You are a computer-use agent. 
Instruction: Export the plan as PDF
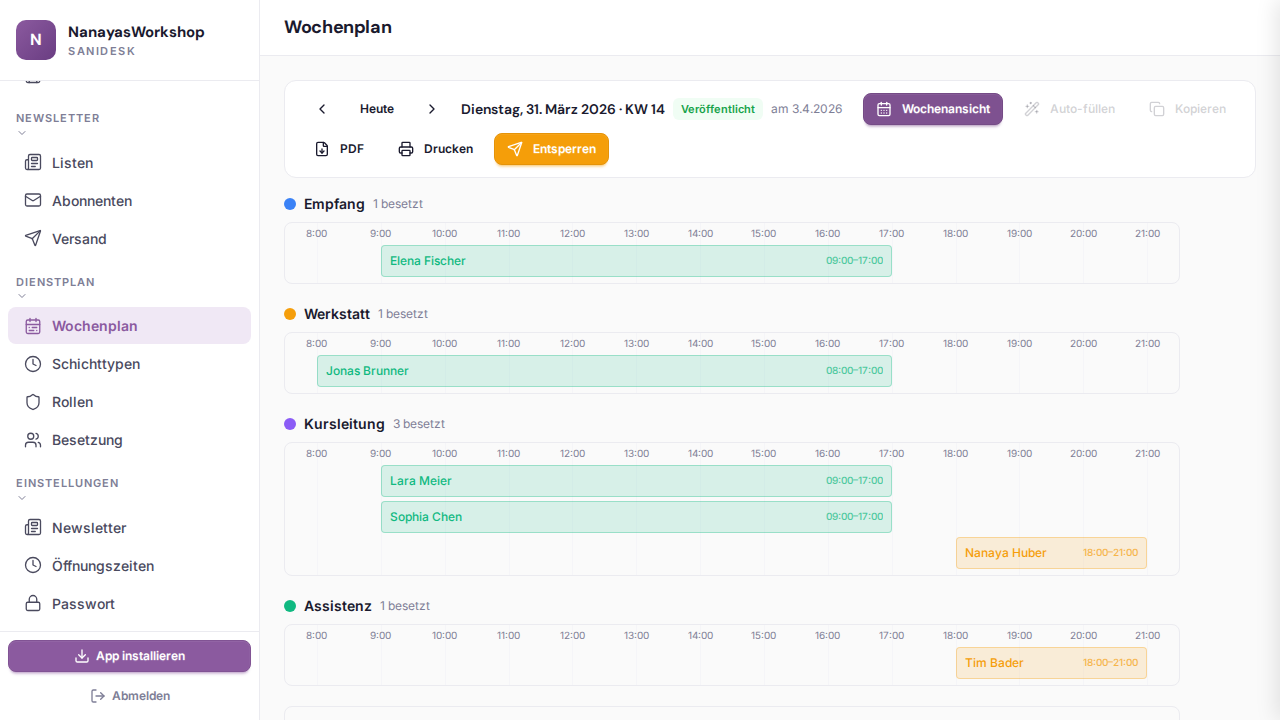339,149
